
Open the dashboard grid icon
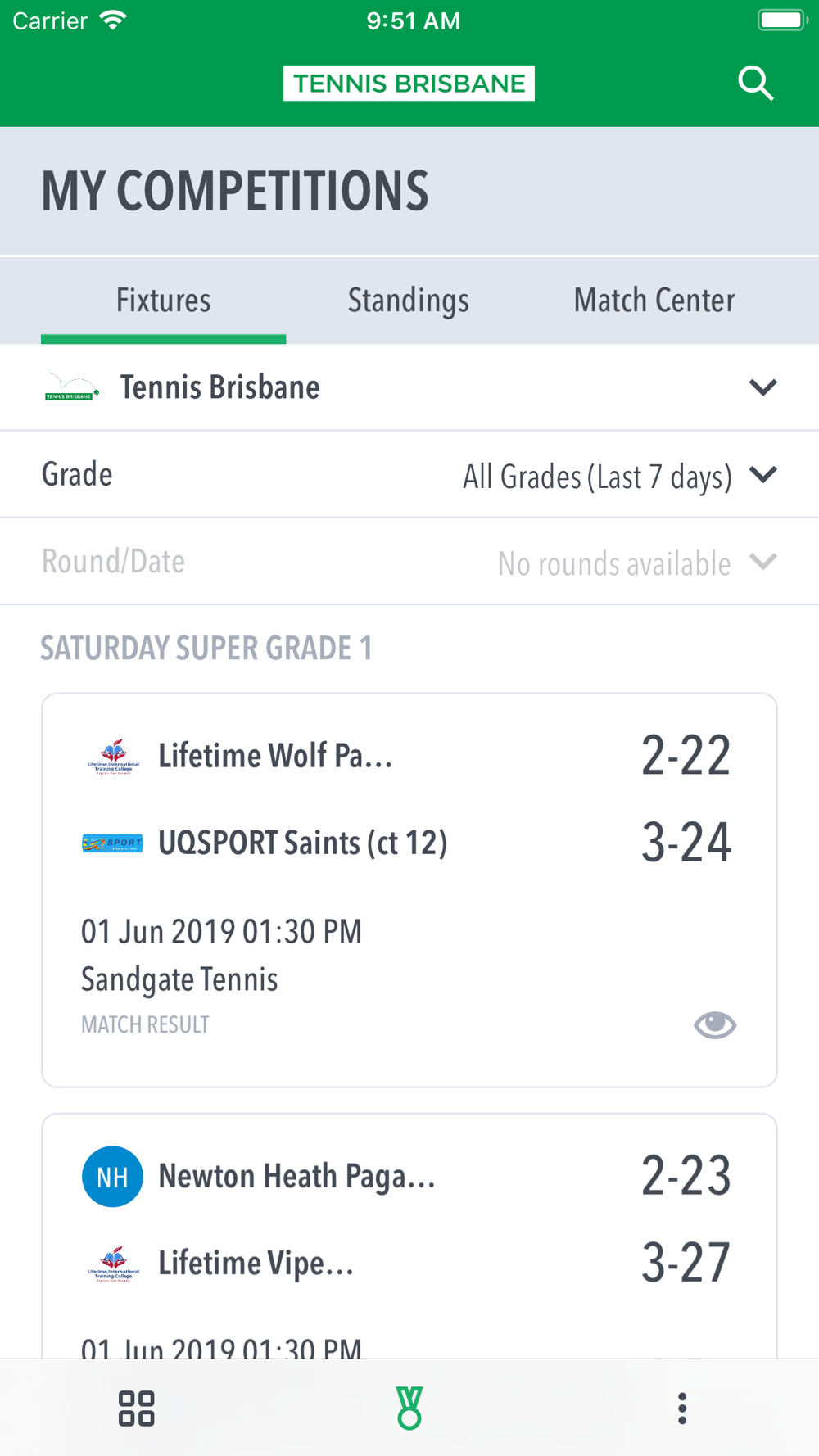[x=137, y=1409]
